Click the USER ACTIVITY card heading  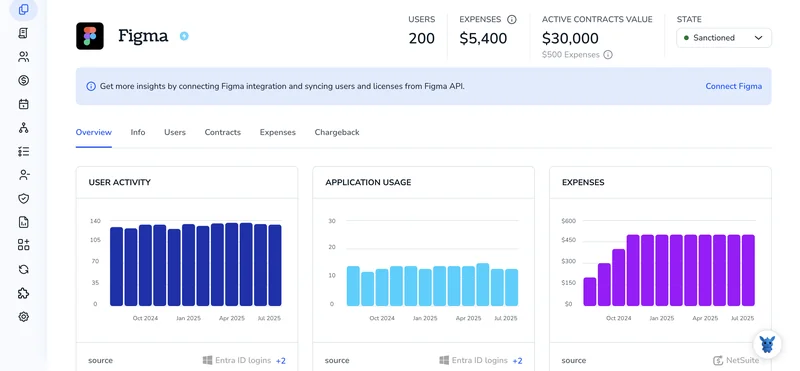tap(119, 182)
